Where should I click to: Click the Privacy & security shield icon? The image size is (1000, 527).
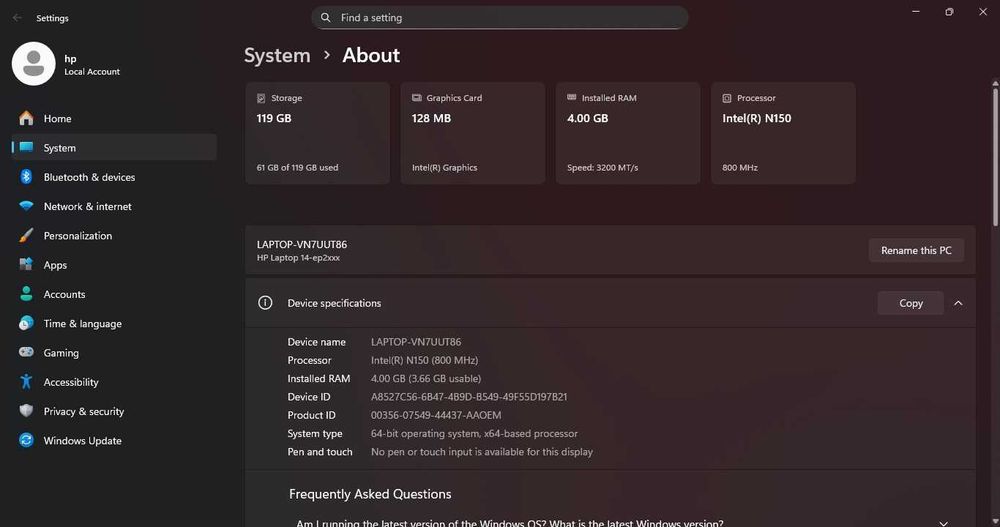coord(26,411)
